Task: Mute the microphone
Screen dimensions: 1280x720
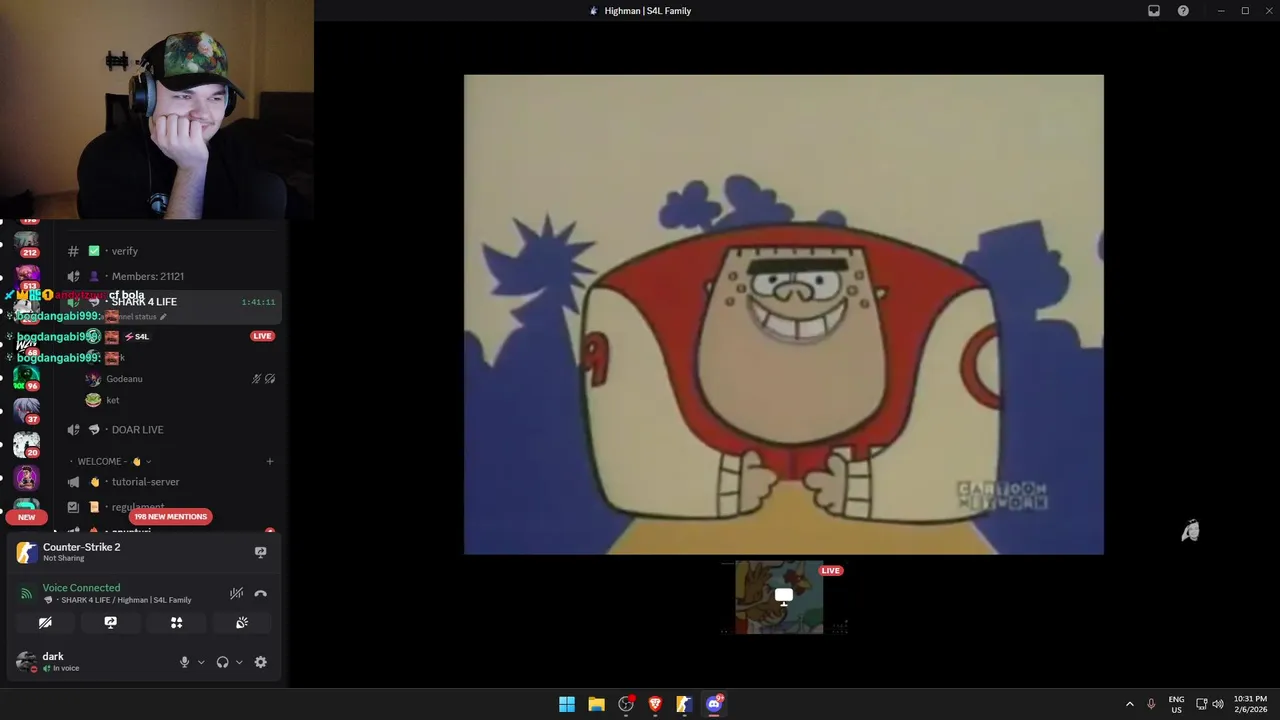Action: click(184, 662)
